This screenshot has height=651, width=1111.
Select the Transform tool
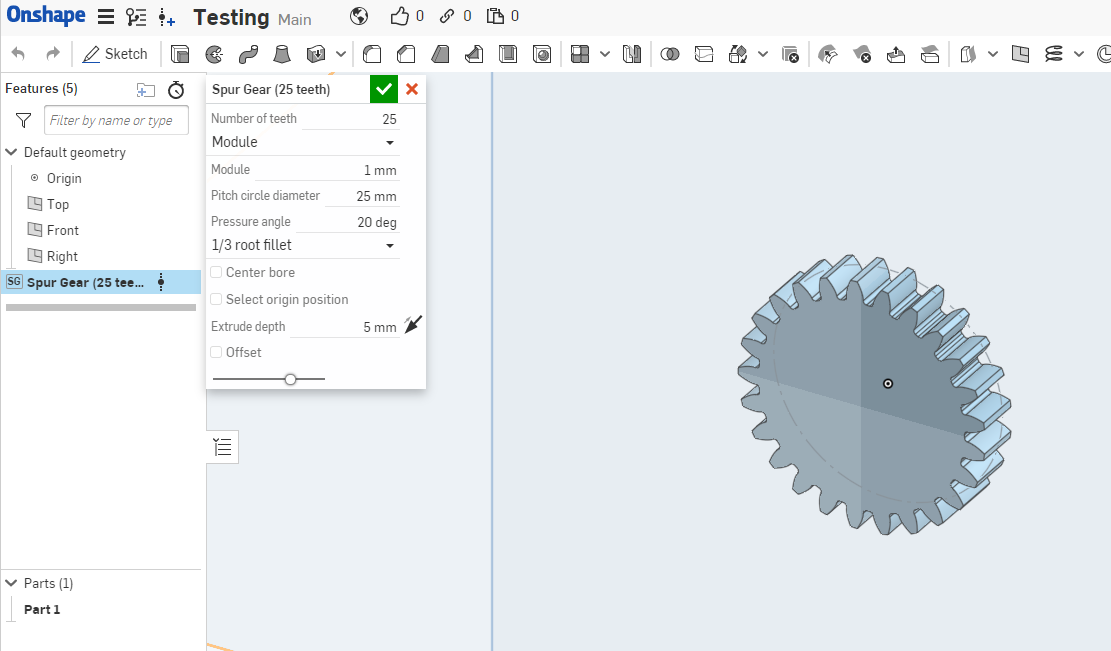pyautogui.click(x=738, y=54)
